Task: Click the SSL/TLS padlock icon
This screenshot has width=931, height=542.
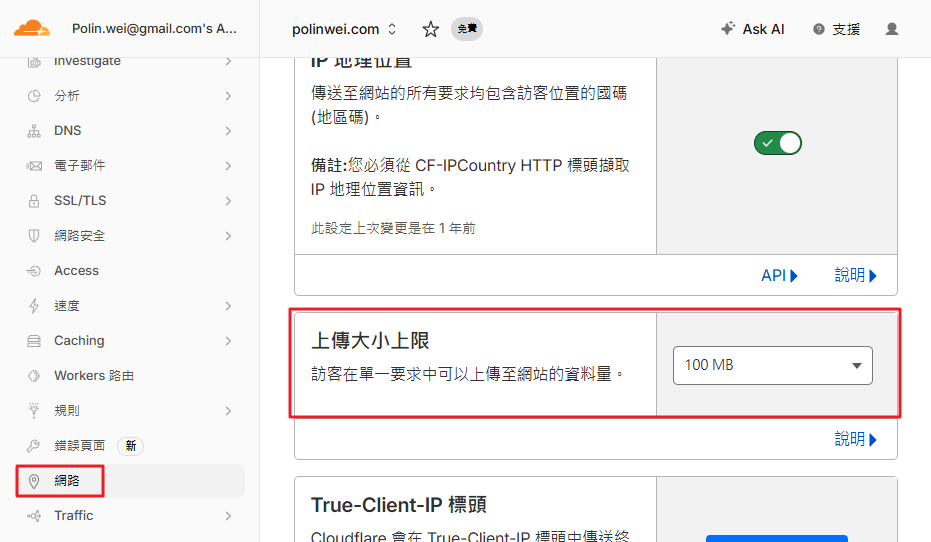Action: [x=34, y=201]
